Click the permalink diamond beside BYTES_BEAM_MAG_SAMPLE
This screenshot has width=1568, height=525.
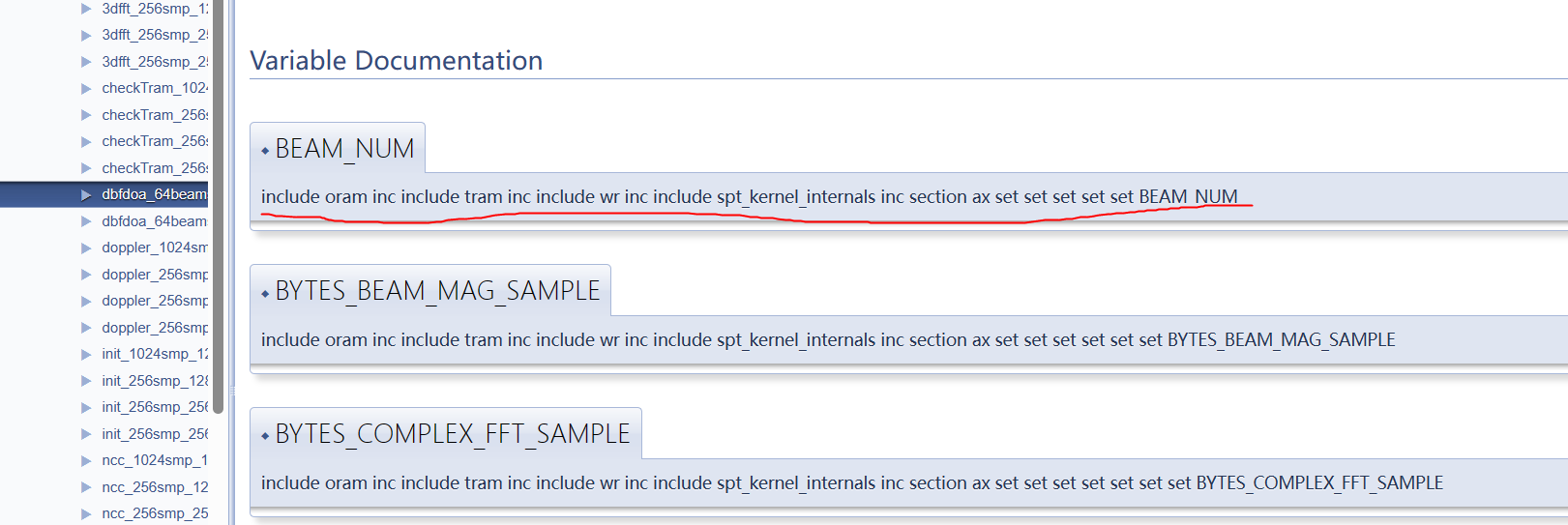click(x=265, y=293)
